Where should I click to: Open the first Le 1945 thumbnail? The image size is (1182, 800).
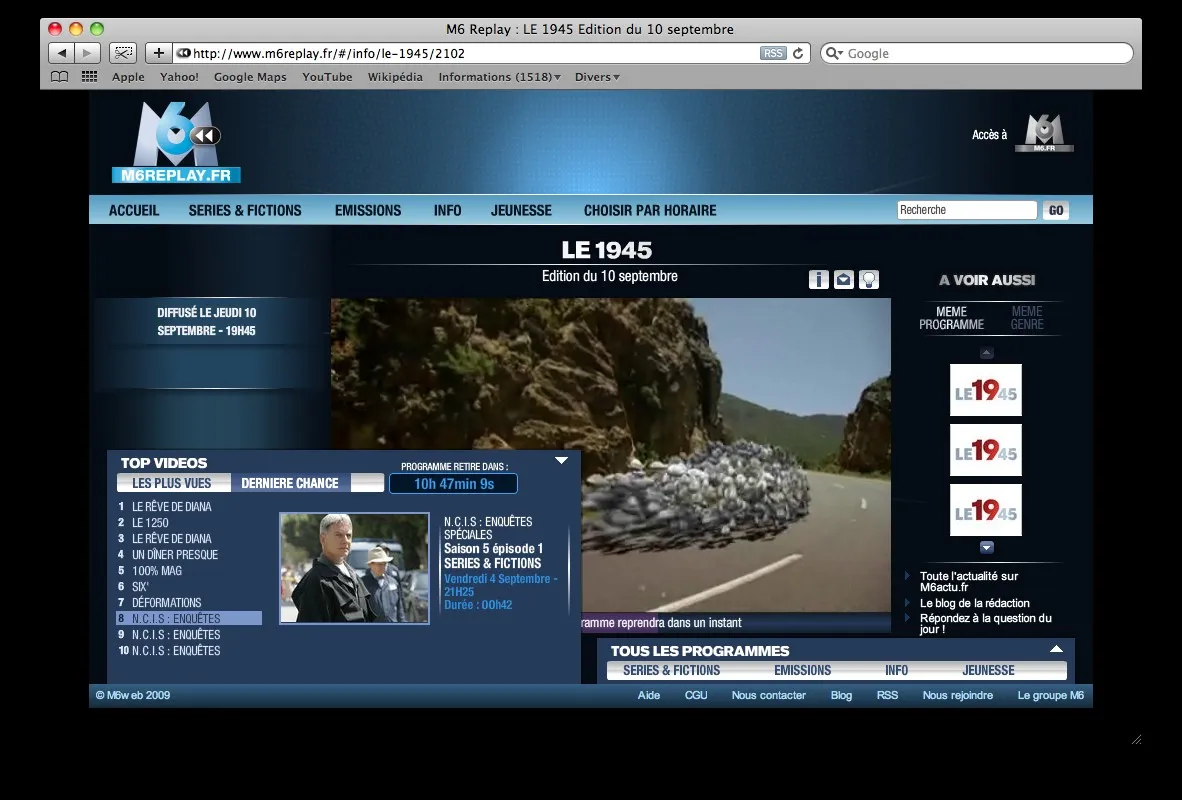[986, 390]
